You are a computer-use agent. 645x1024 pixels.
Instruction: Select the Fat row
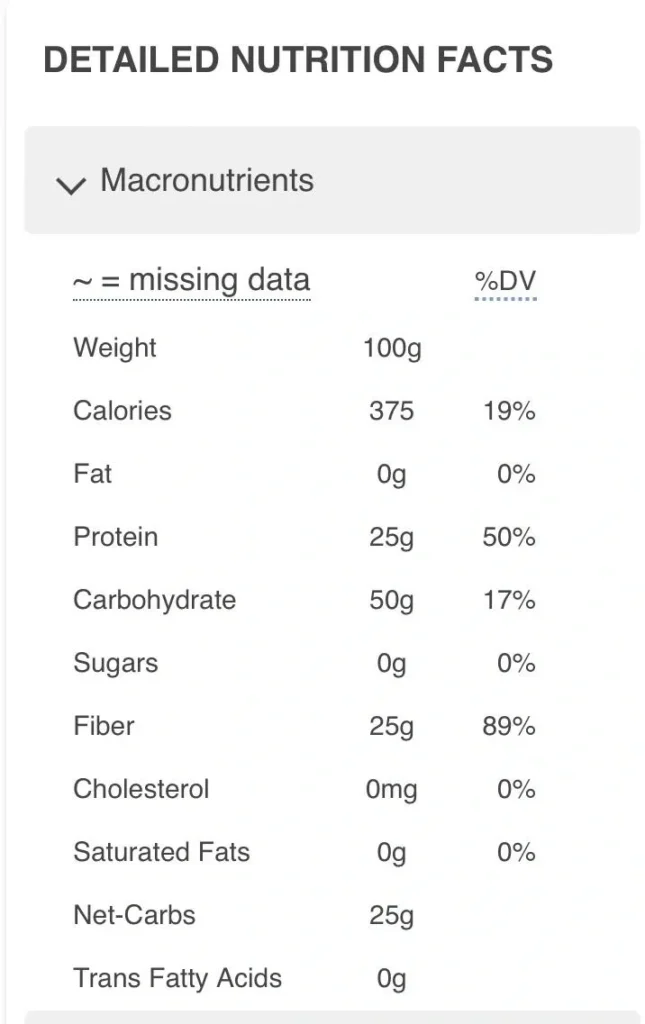[x=92, y=474]
